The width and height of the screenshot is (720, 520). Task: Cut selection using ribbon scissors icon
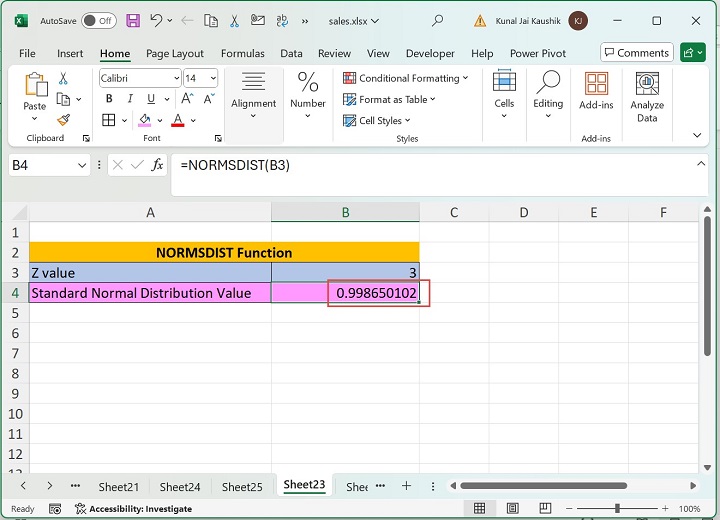[63, 79]
